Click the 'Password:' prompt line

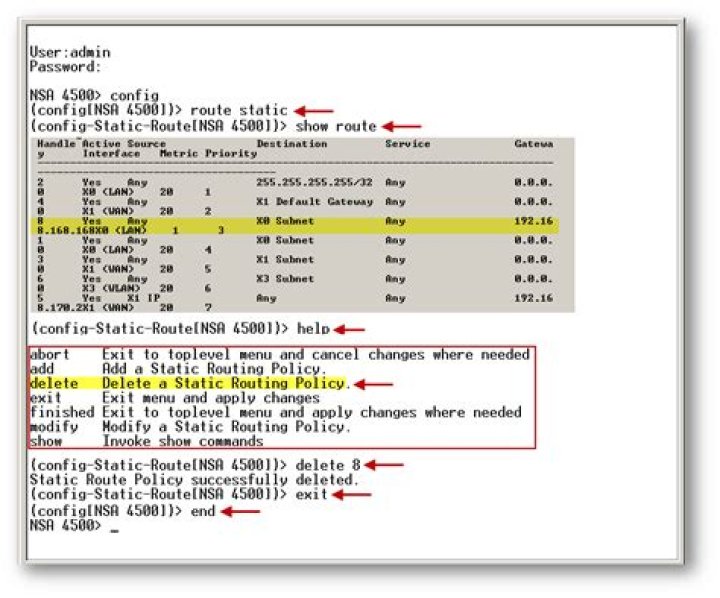coord(65,67)
